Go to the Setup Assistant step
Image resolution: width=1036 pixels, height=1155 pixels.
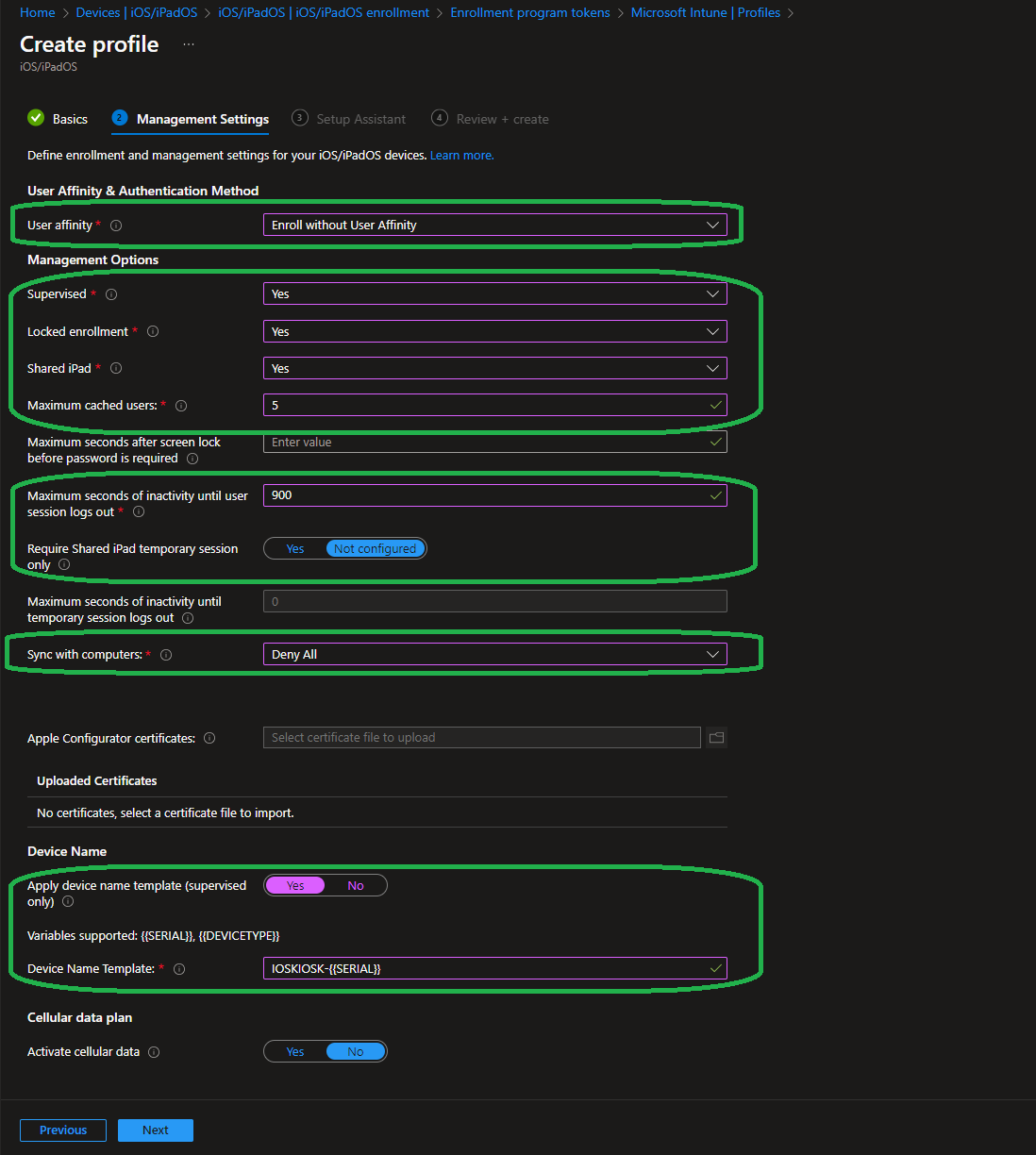click(359, 119)
